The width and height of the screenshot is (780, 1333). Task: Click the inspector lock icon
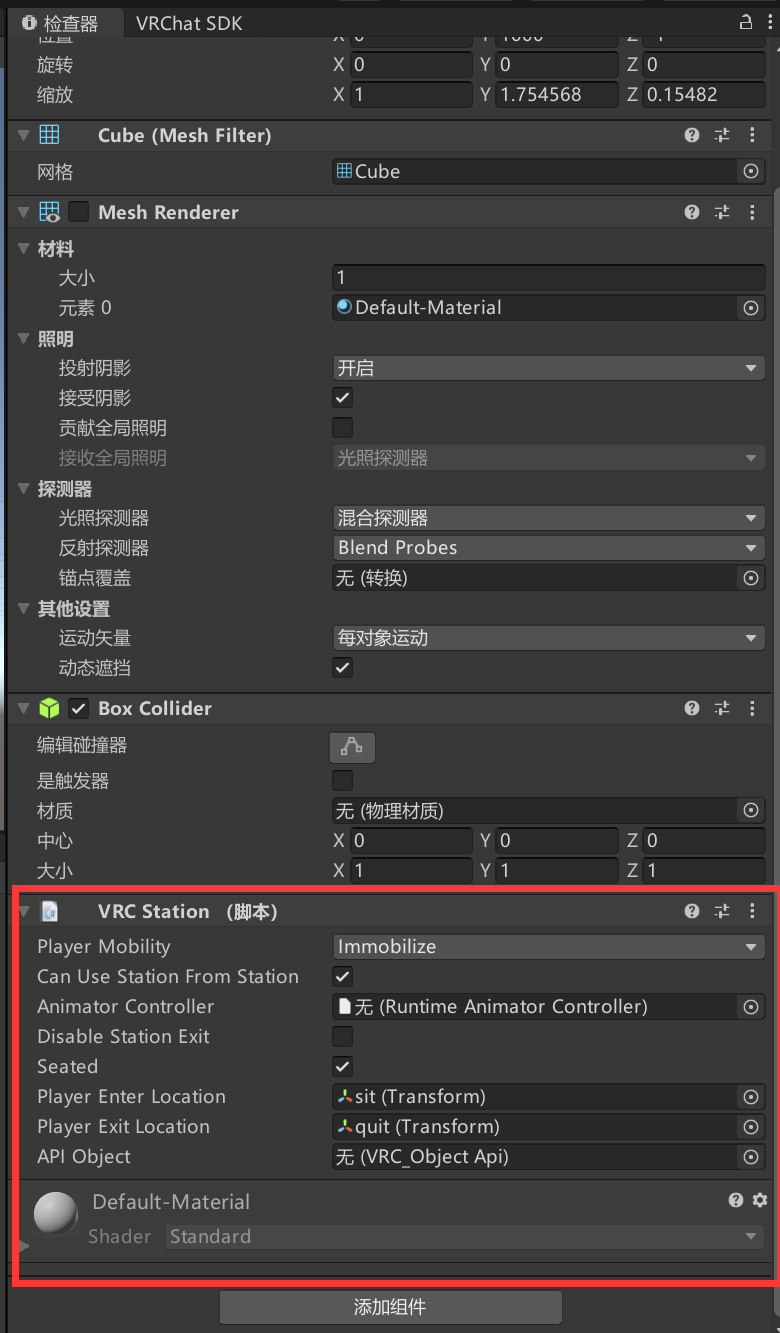746,20
